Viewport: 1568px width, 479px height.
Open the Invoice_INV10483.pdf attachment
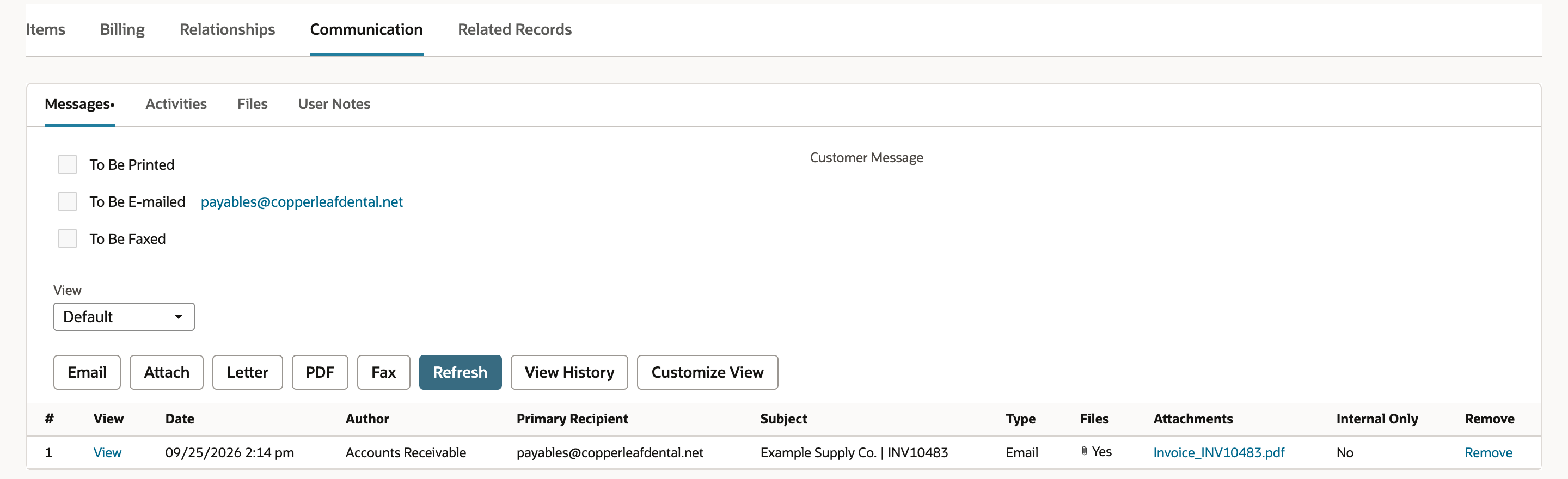pyautogui.click(x=1218, y=452)
